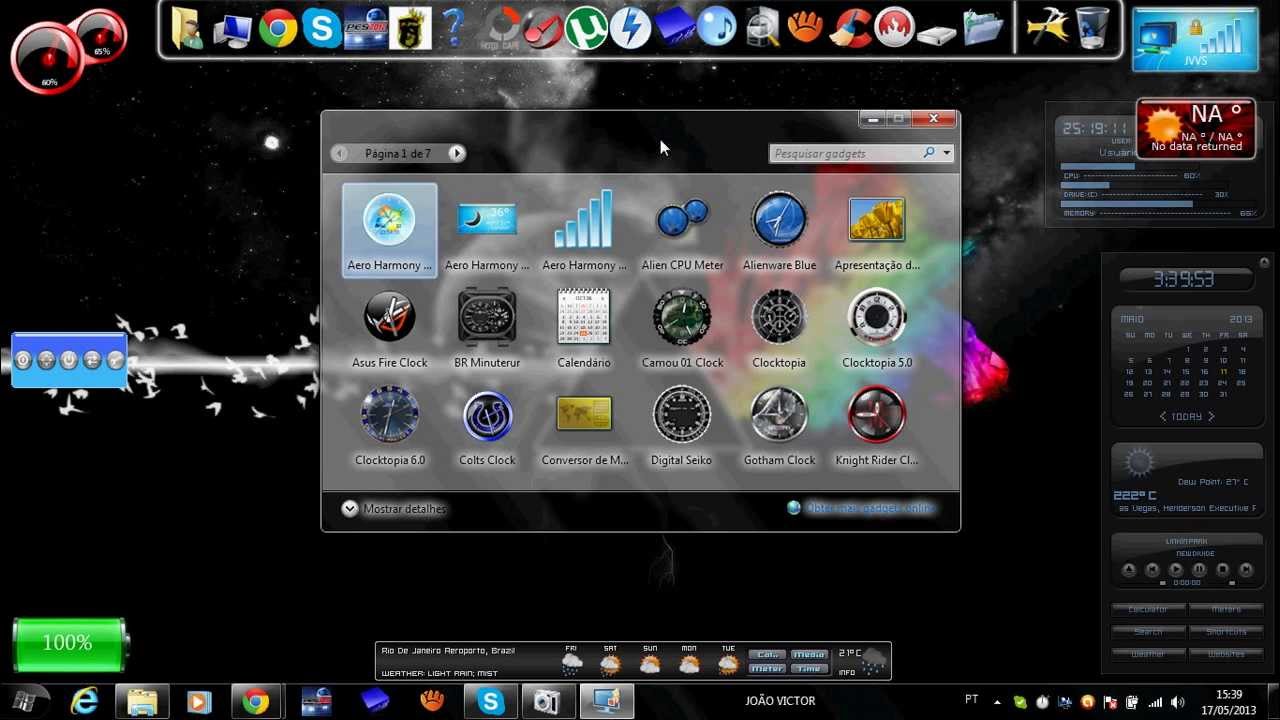The image size is (1280, 720).
Task: Go to next month in sidebar calendar
Action: [1211, 416]
